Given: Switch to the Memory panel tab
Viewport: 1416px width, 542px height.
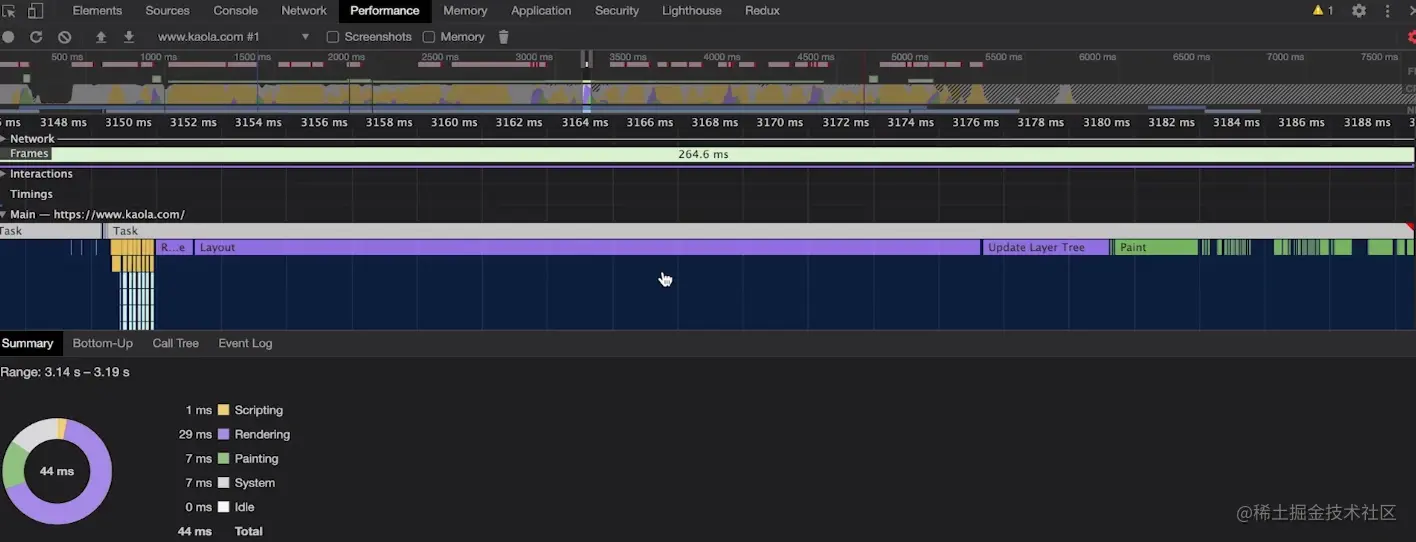Looking at the screenshot, I should [x=465, y=11].
